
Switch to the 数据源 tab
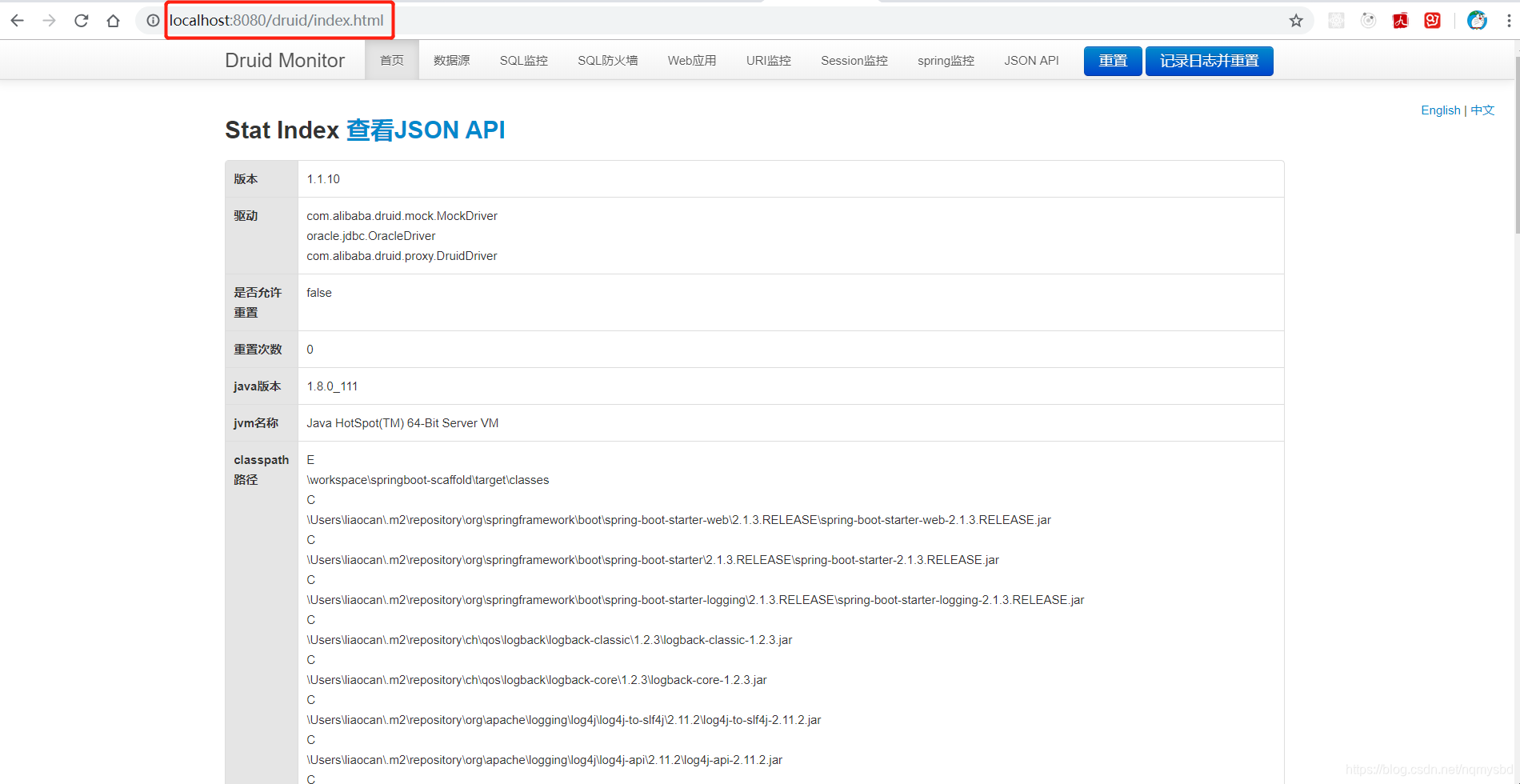coord(452,61)
